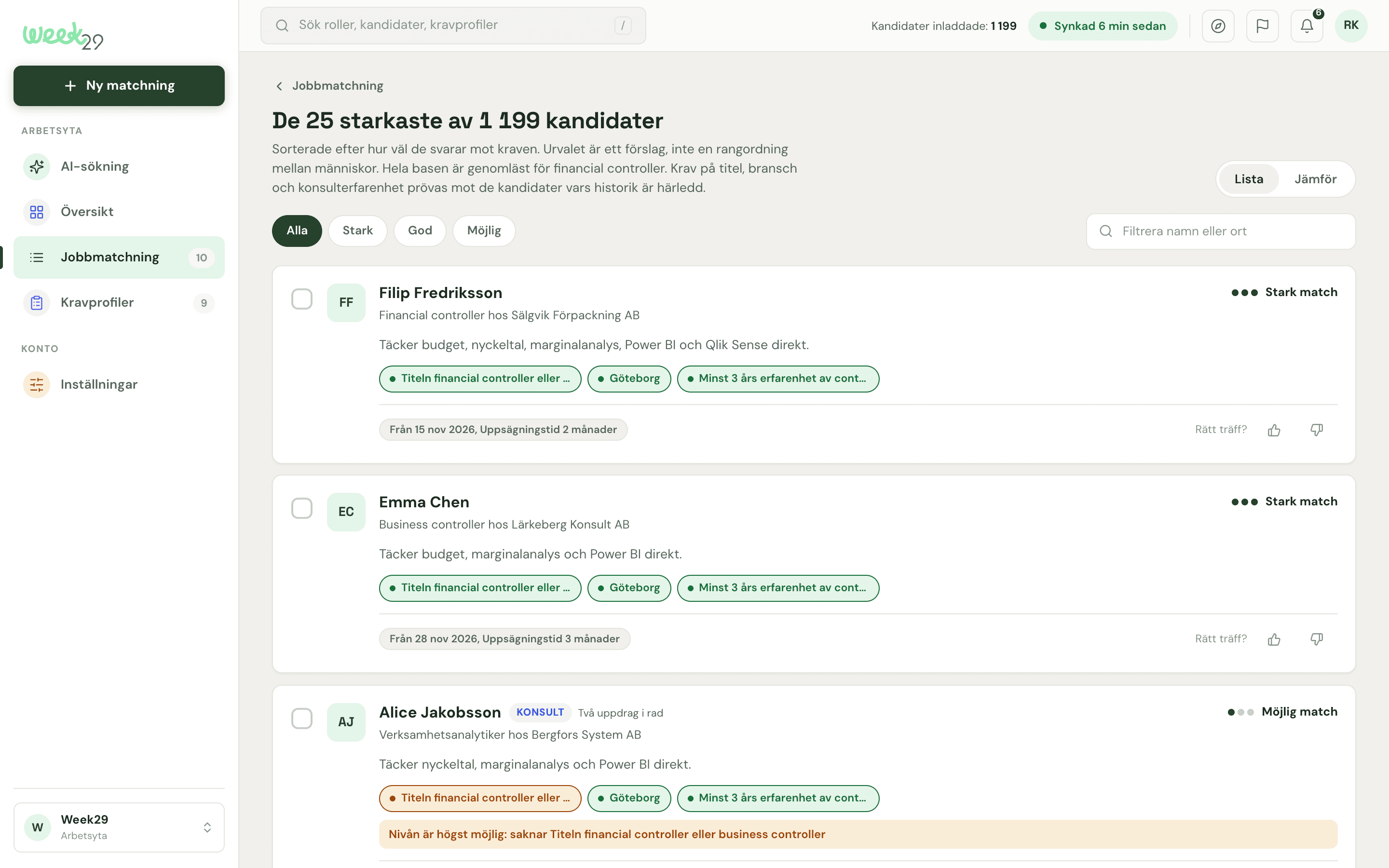Click the Synkad 6 min sedan status
This screenshot has height=868, width=1389.
[x=1103, y=26]
